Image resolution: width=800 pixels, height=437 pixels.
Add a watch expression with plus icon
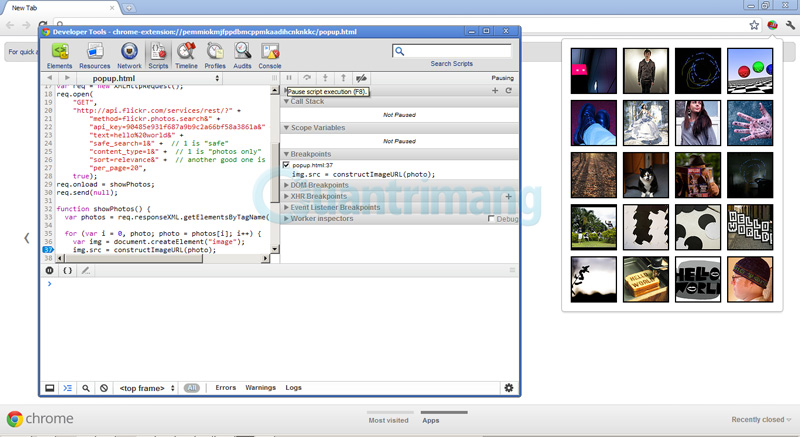(x=495, y=90)
